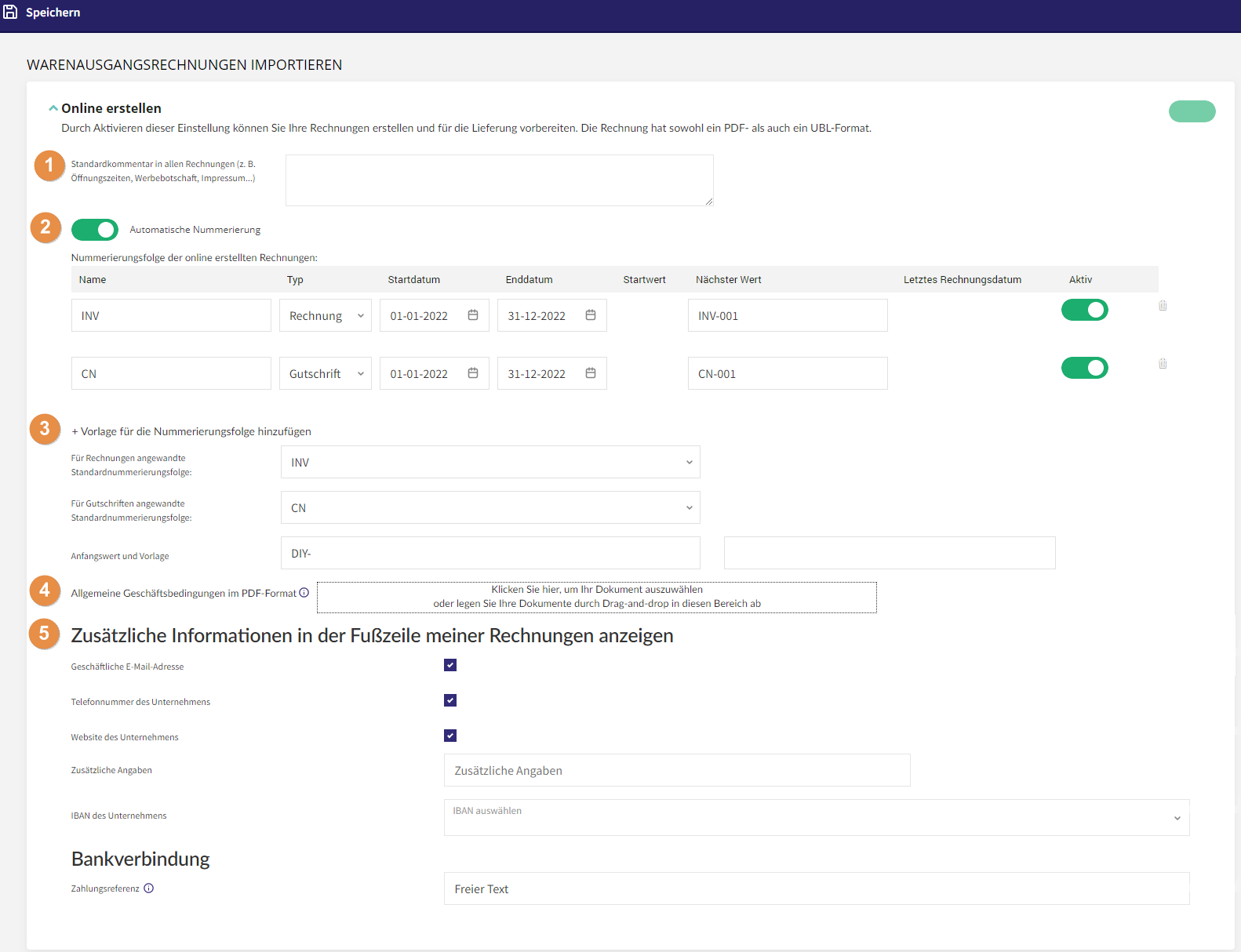1241x952 pixels.
Task: Open Typ dropdown showing Gutschrift
Action: click(x=326, y=373)
